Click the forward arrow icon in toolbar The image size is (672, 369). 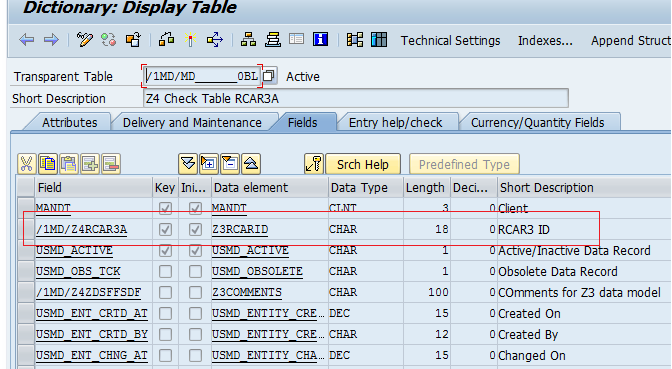click(x=51, y=40)
